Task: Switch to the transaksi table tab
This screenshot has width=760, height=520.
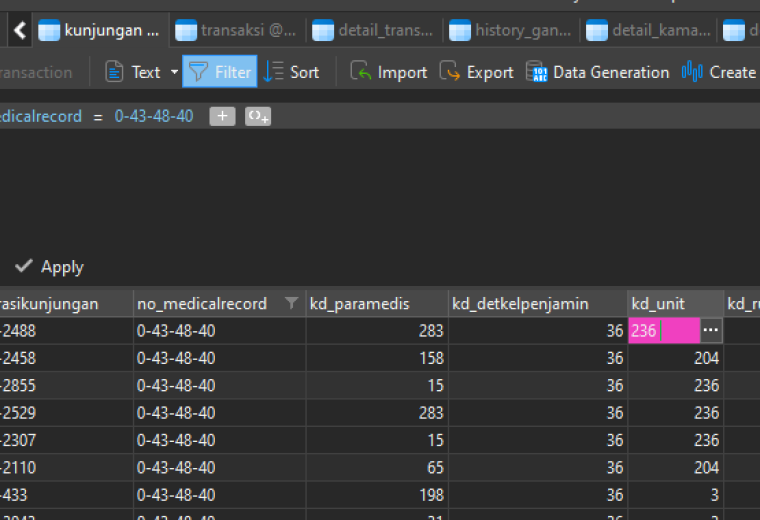Action: (236, 30)
